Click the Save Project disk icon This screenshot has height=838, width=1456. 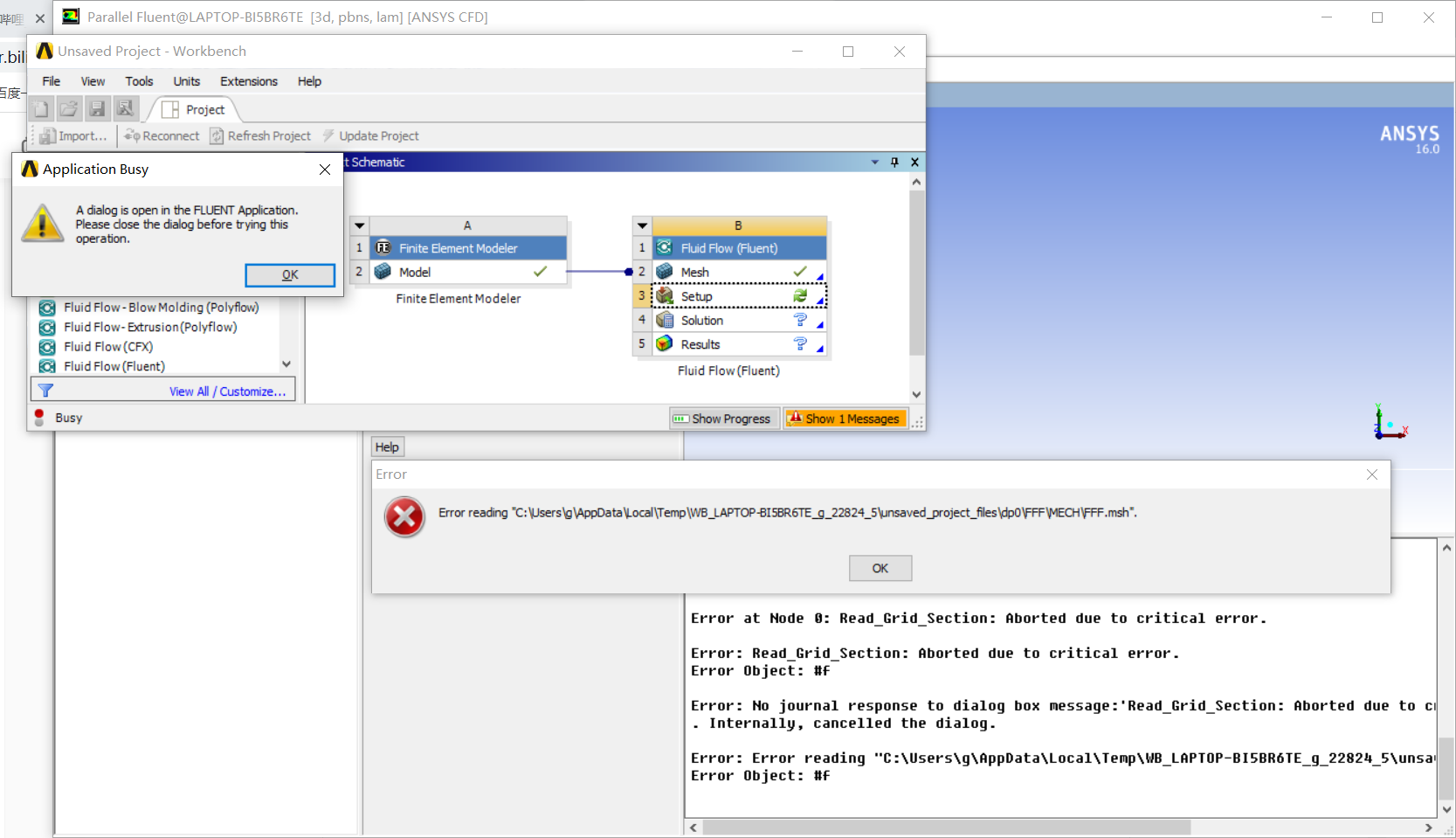point(98,108)
